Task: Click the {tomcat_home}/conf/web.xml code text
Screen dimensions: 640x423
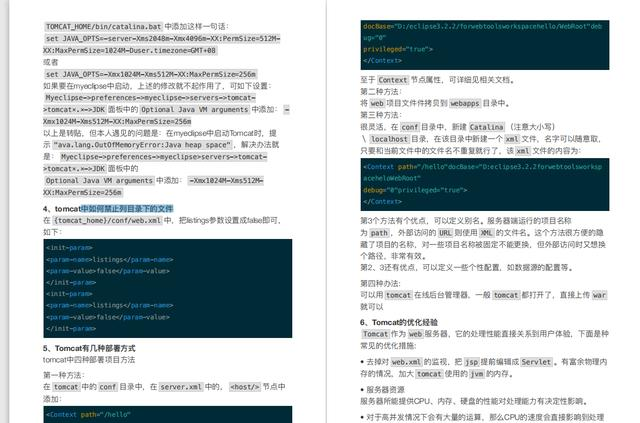Action: pos(108,220)
